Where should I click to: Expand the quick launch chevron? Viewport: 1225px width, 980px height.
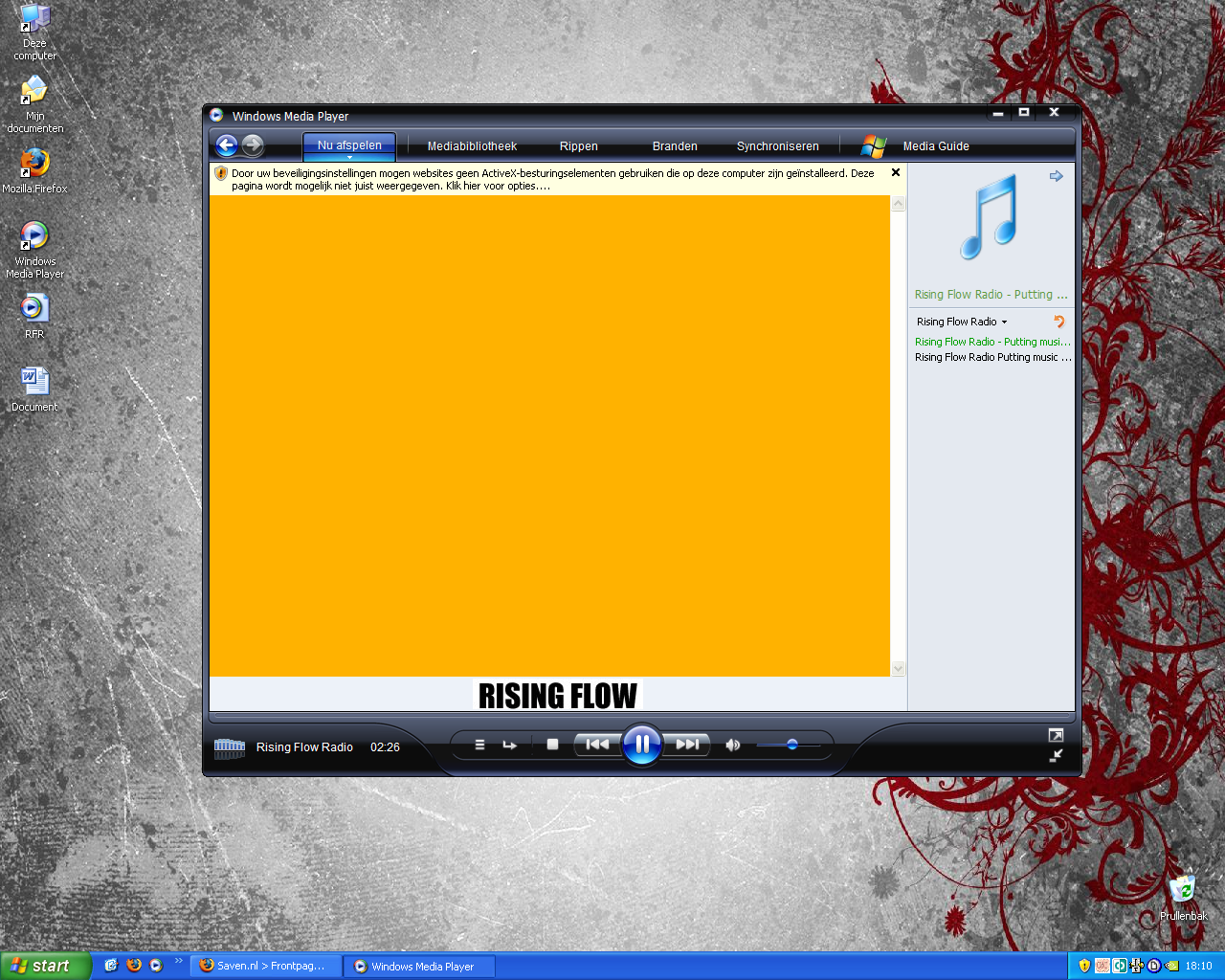pos(178,961)
